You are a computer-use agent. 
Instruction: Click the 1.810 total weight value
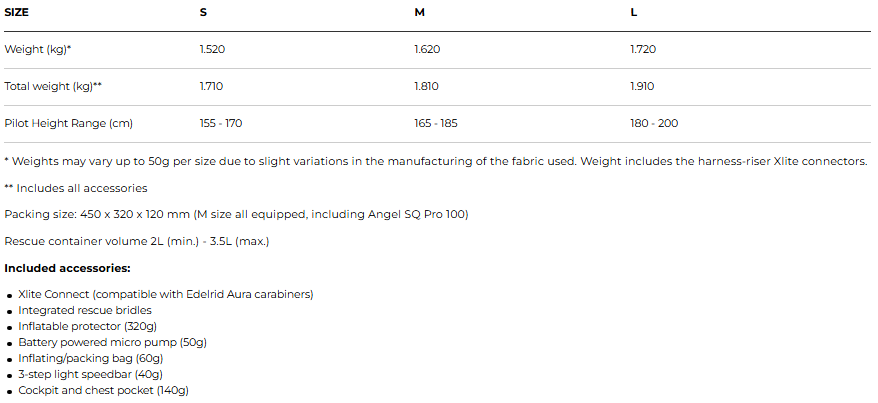[x=426, y=86]
